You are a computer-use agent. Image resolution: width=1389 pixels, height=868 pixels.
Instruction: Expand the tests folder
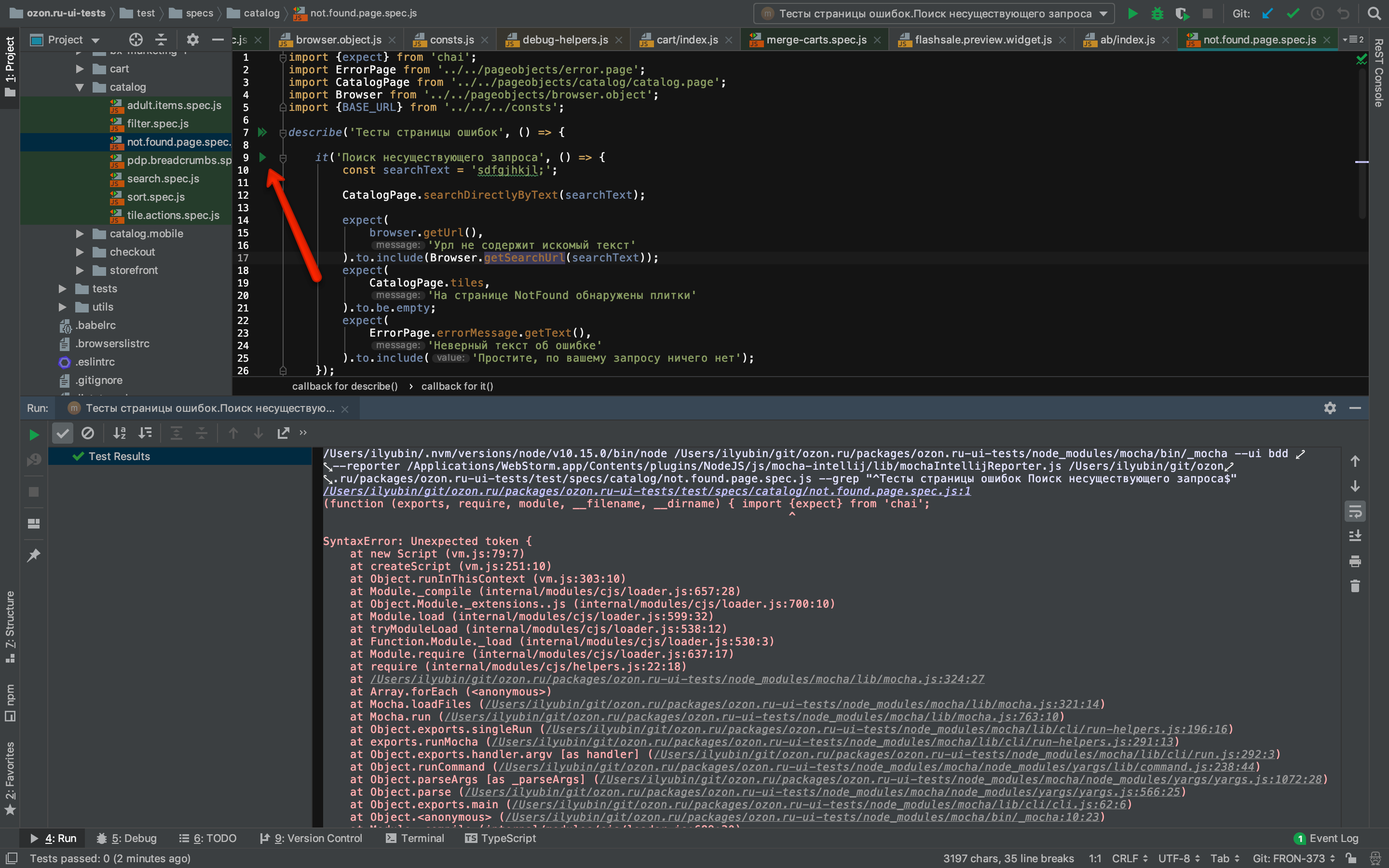tap(63, 289)
